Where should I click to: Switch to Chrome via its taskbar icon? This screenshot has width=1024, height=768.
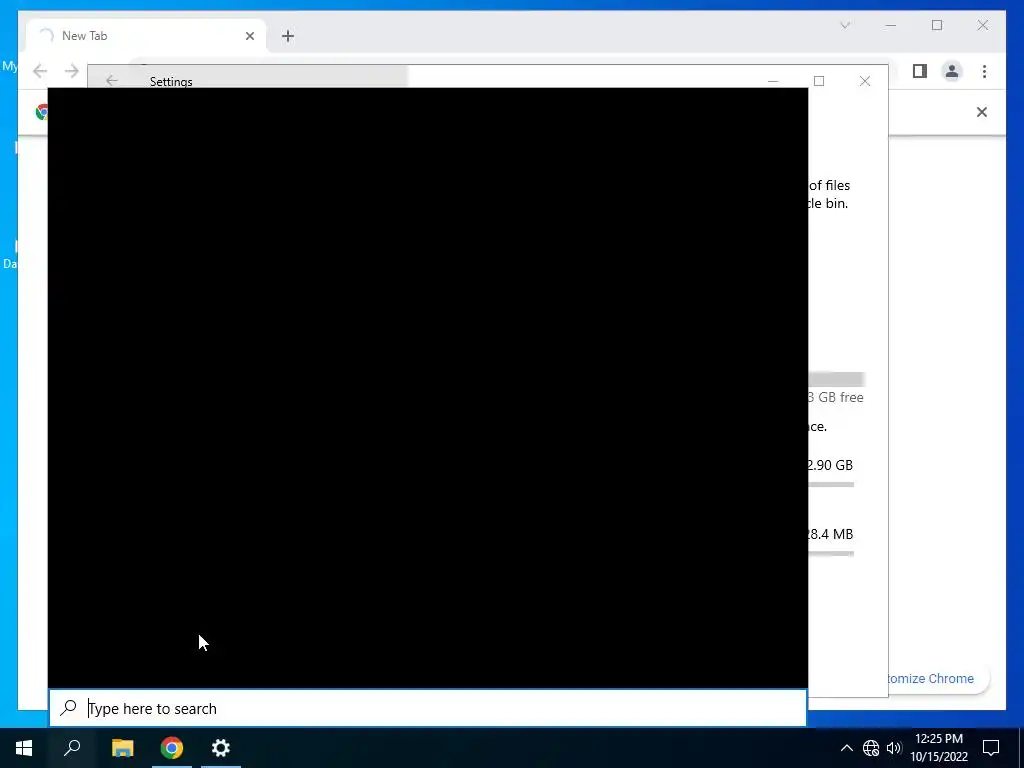click(172, 748)
